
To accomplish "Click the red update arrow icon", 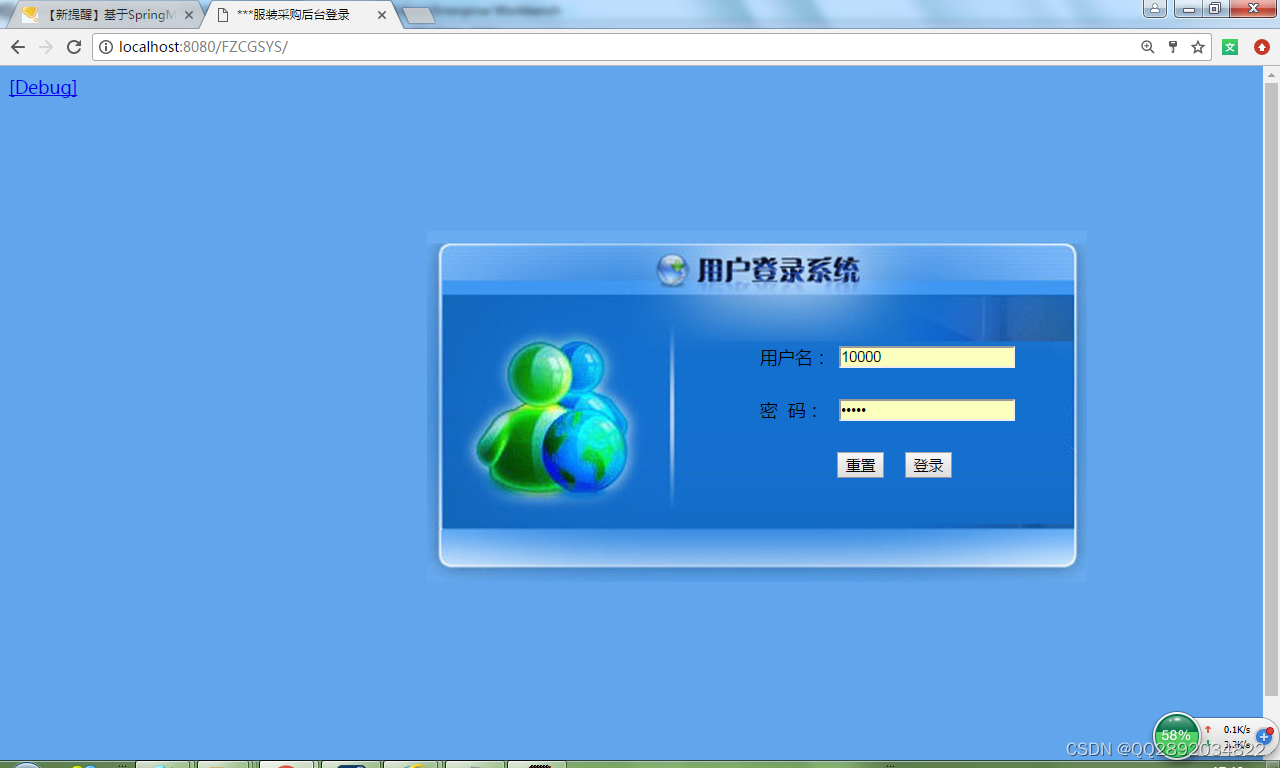I will (x=1262, y=47).
